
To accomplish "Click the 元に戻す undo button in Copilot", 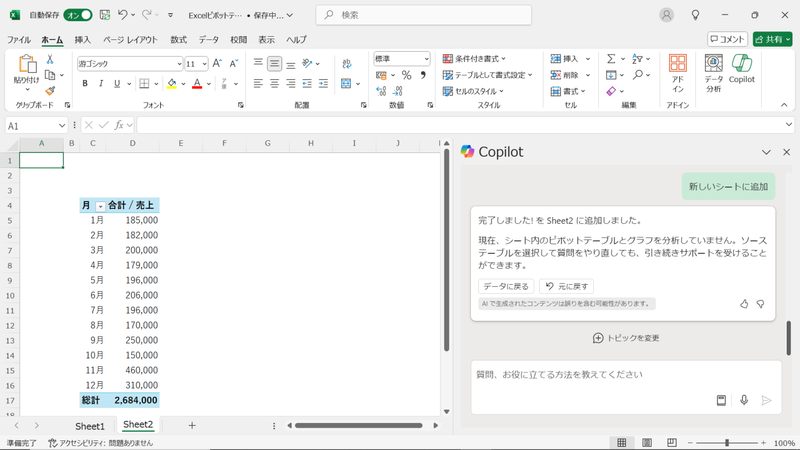I will click(566, 286).
